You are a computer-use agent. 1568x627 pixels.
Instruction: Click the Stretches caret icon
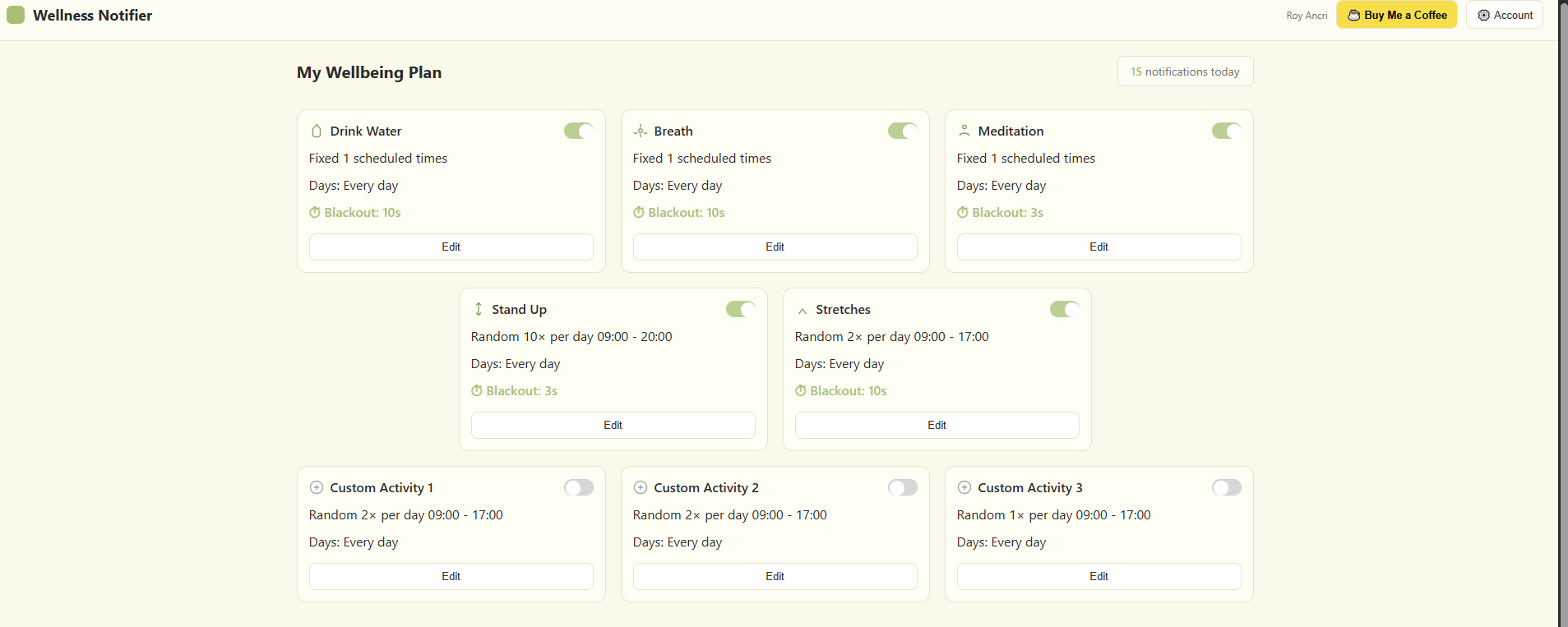(803, 311)
